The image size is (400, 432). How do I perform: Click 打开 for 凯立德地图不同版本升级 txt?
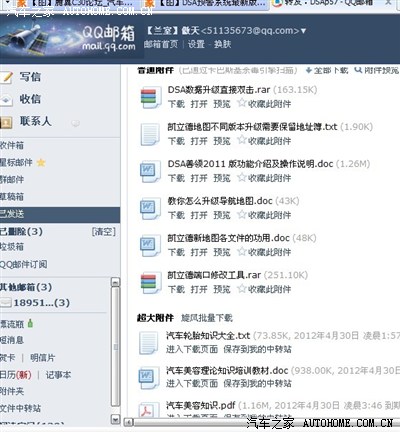point(199,141)
